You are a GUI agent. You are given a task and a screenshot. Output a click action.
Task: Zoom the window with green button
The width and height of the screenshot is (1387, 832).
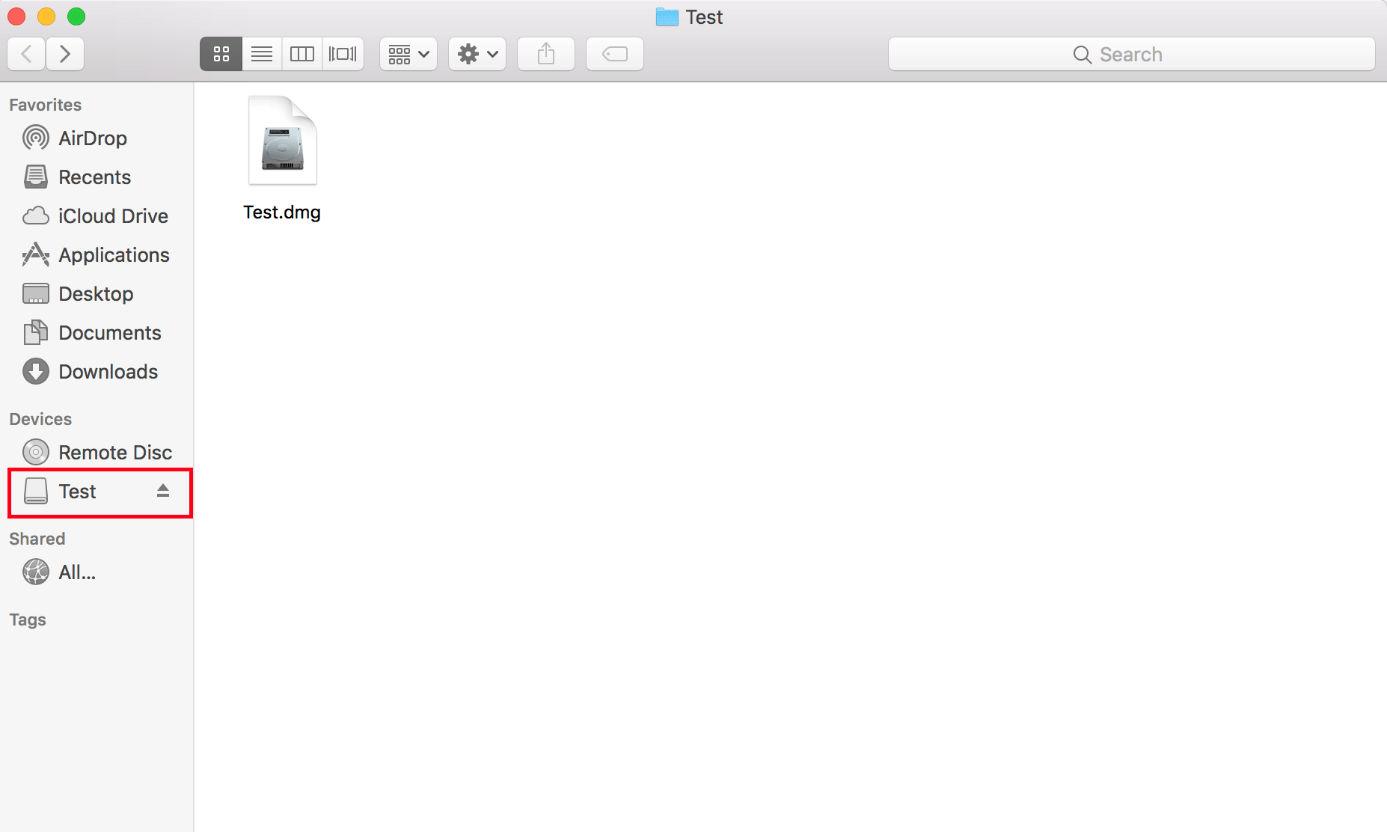(x=76, y=16)
